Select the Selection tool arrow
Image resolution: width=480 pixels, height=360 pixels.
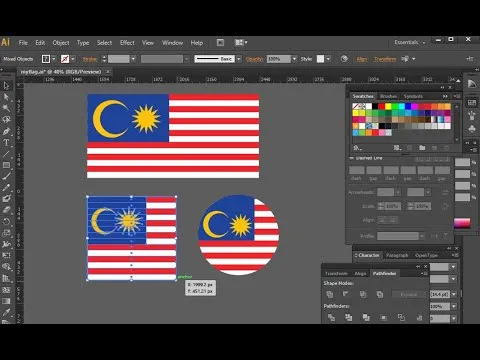click(6, 86)
